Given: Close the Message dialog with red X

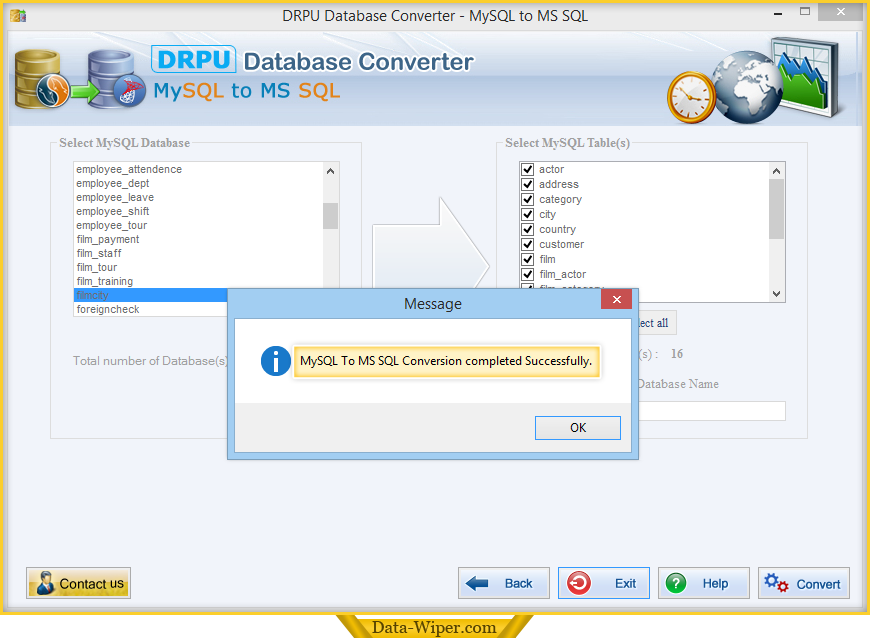Looking at the screenshot, I should [x=617, y=300].
